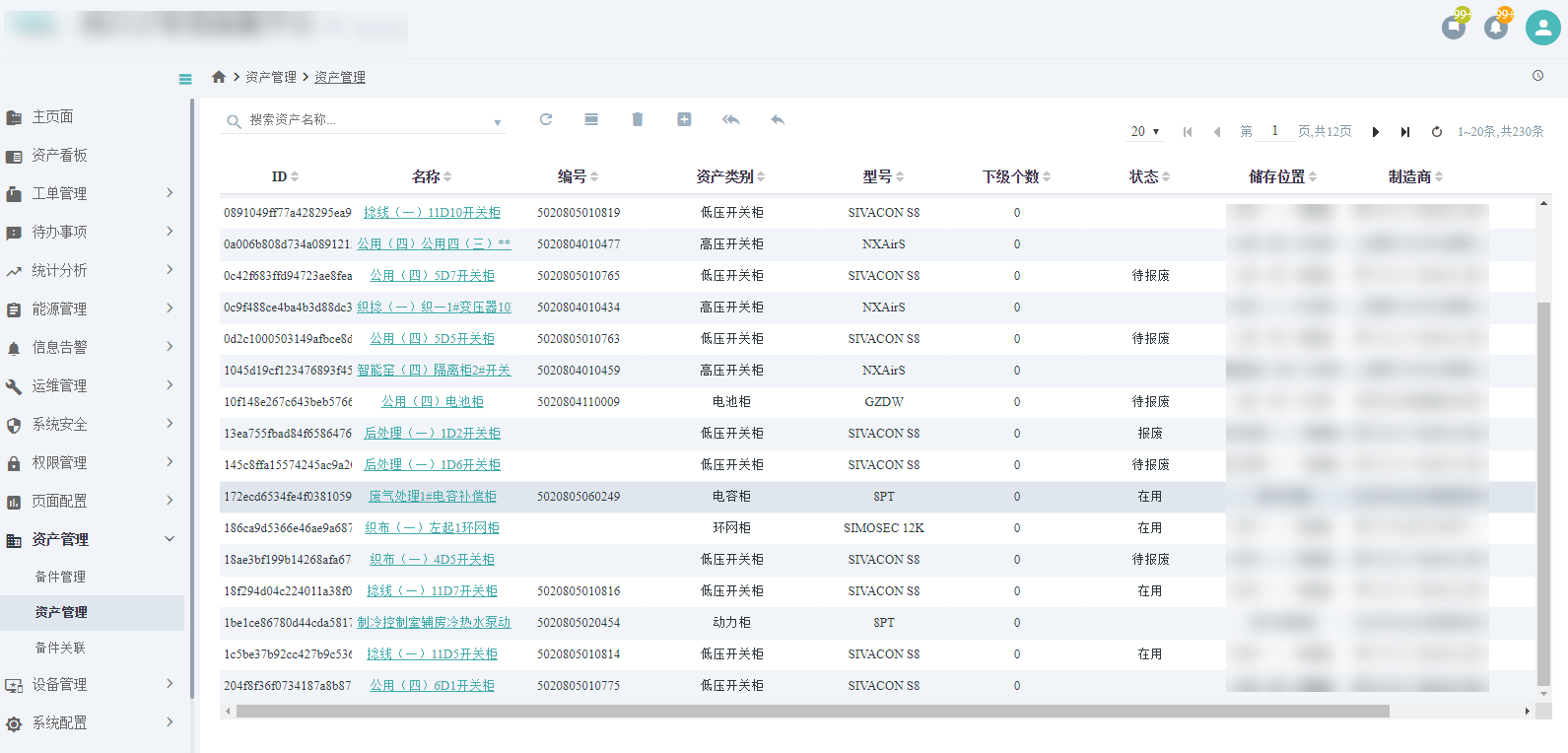
Task: Open the user profile avatar
Action: [x=1542, y=28]
